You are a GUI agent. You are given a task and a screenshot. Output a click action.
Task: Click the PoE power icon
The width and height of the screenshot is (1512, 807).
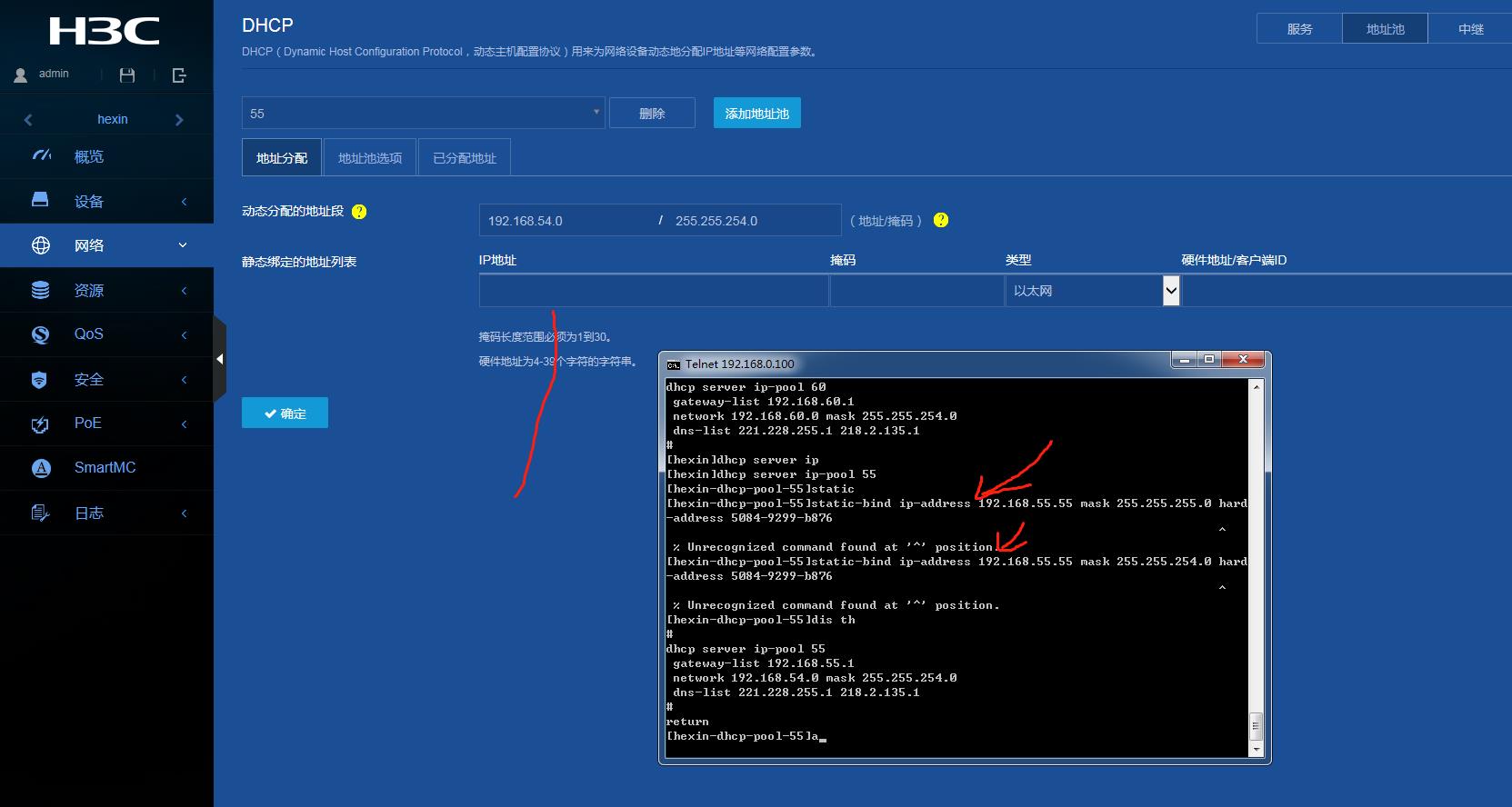click(40, 423)
